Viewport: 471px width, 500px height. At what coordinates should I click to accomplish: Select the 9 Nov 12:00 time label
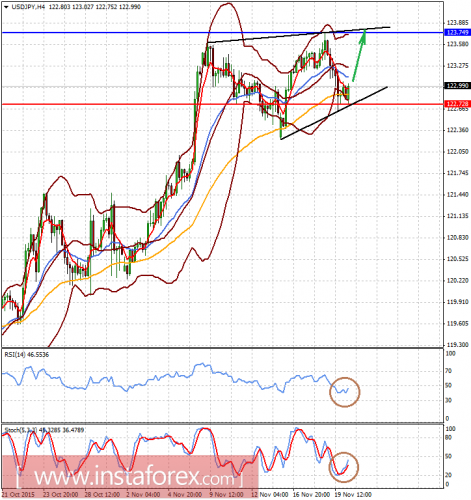tap(226, 494)
